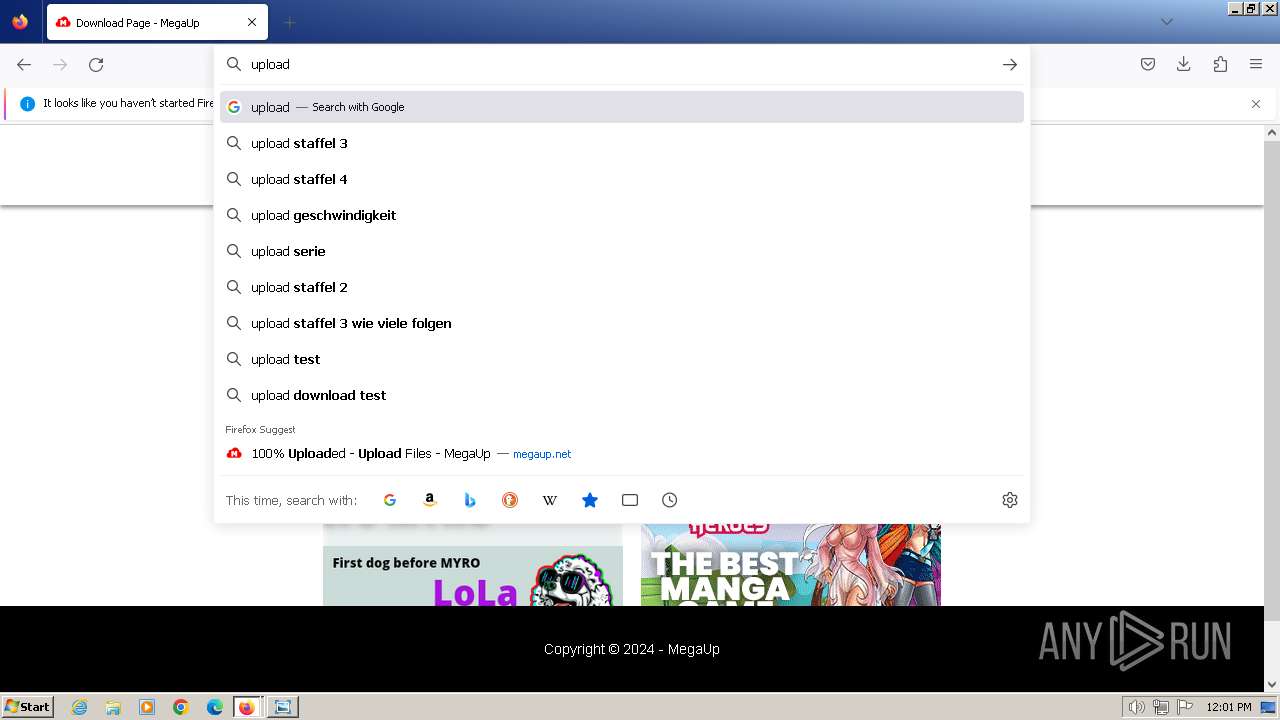Select suggestion upload serie

click(x=622, y=251)
